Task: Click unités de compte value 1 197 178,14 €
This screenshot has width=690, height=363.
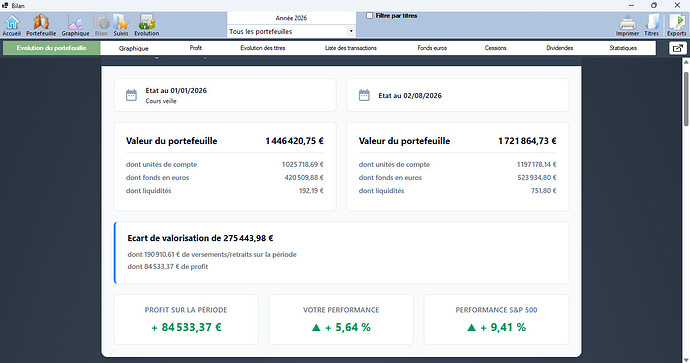Action: pos(537,165)
